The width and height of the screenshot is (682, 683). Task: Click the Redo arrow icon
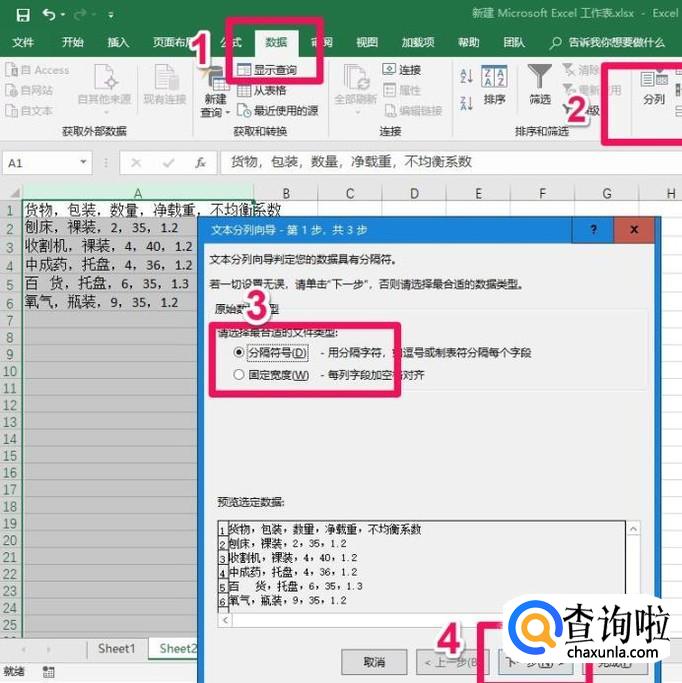pyautogui.click(x=80, y=15)
